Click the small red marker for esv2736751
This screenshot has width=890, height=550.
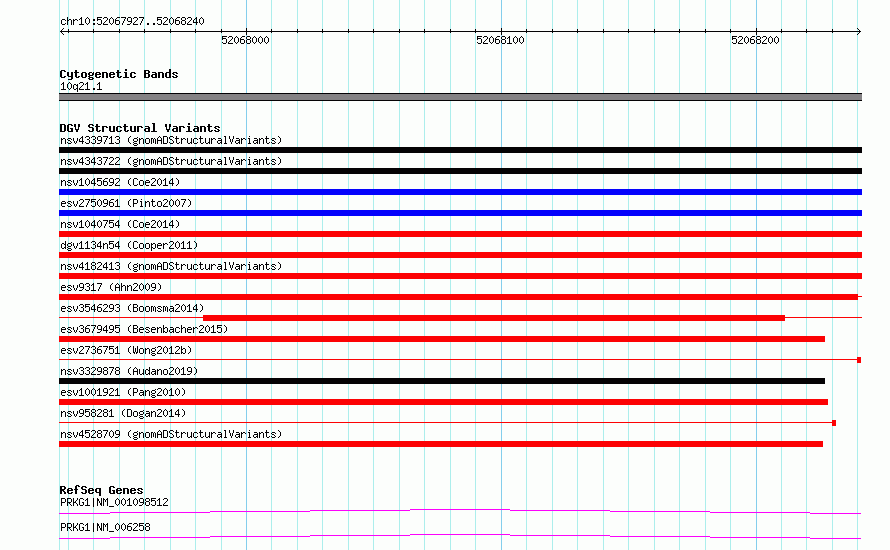coord(859,360)
